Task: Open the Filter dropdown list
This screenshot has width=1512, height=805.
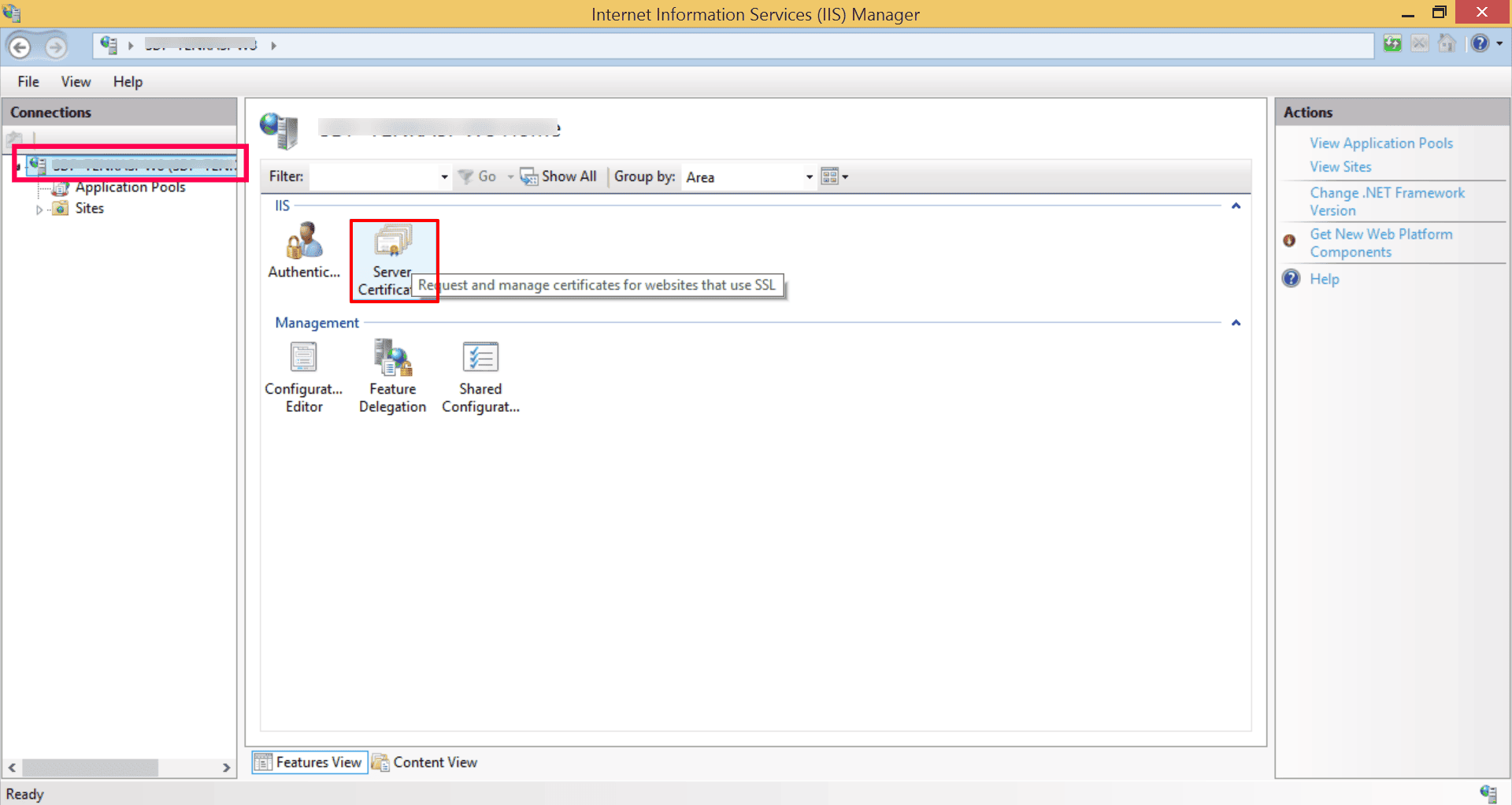Action: (x=444, y=177)
